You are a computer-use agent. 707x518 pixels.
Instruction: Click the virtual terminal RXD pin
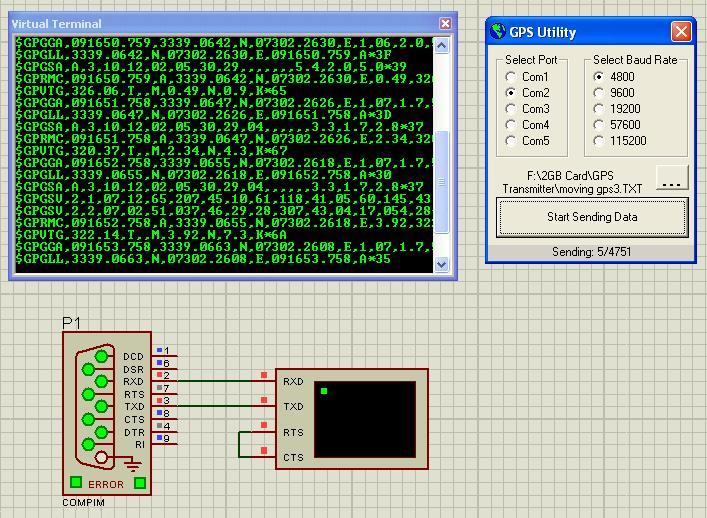tap(264, 379)
